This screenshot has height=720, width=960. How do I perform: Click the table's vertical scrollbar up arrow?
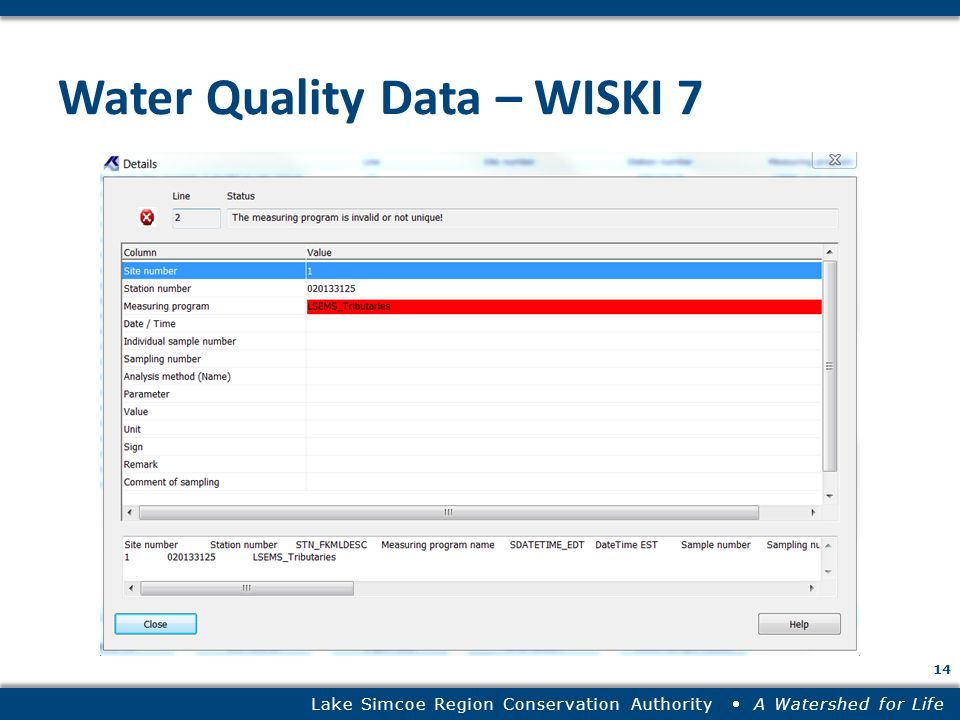tap(830, 252)
